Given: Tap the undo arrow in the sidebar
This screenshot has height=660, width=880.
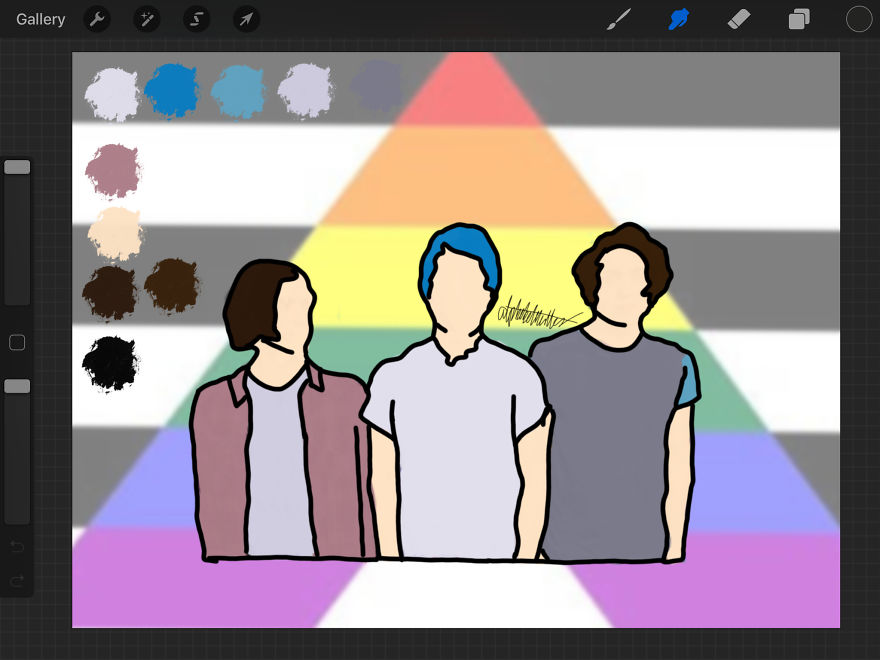Looking at the screenshot, I should click(17, 547).
